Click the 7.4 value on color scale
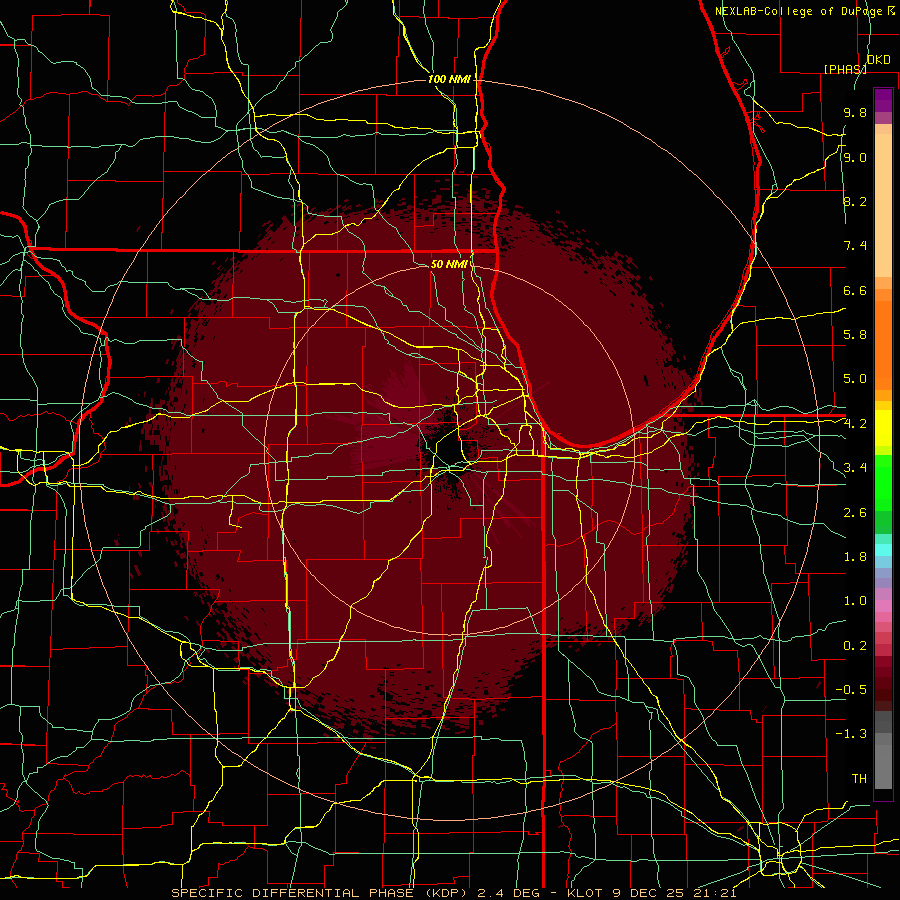The image size is (900, 900). point(855,246)
